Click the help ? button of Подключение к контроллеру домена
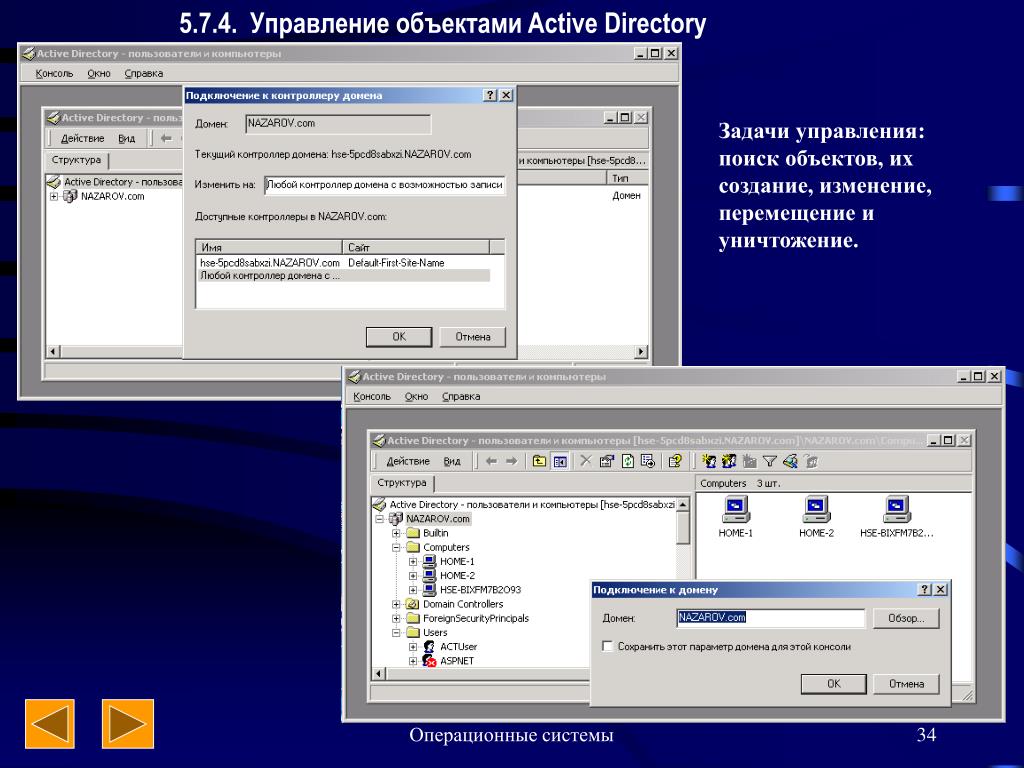Screen dimensions: 1024x768 [490, 95]
